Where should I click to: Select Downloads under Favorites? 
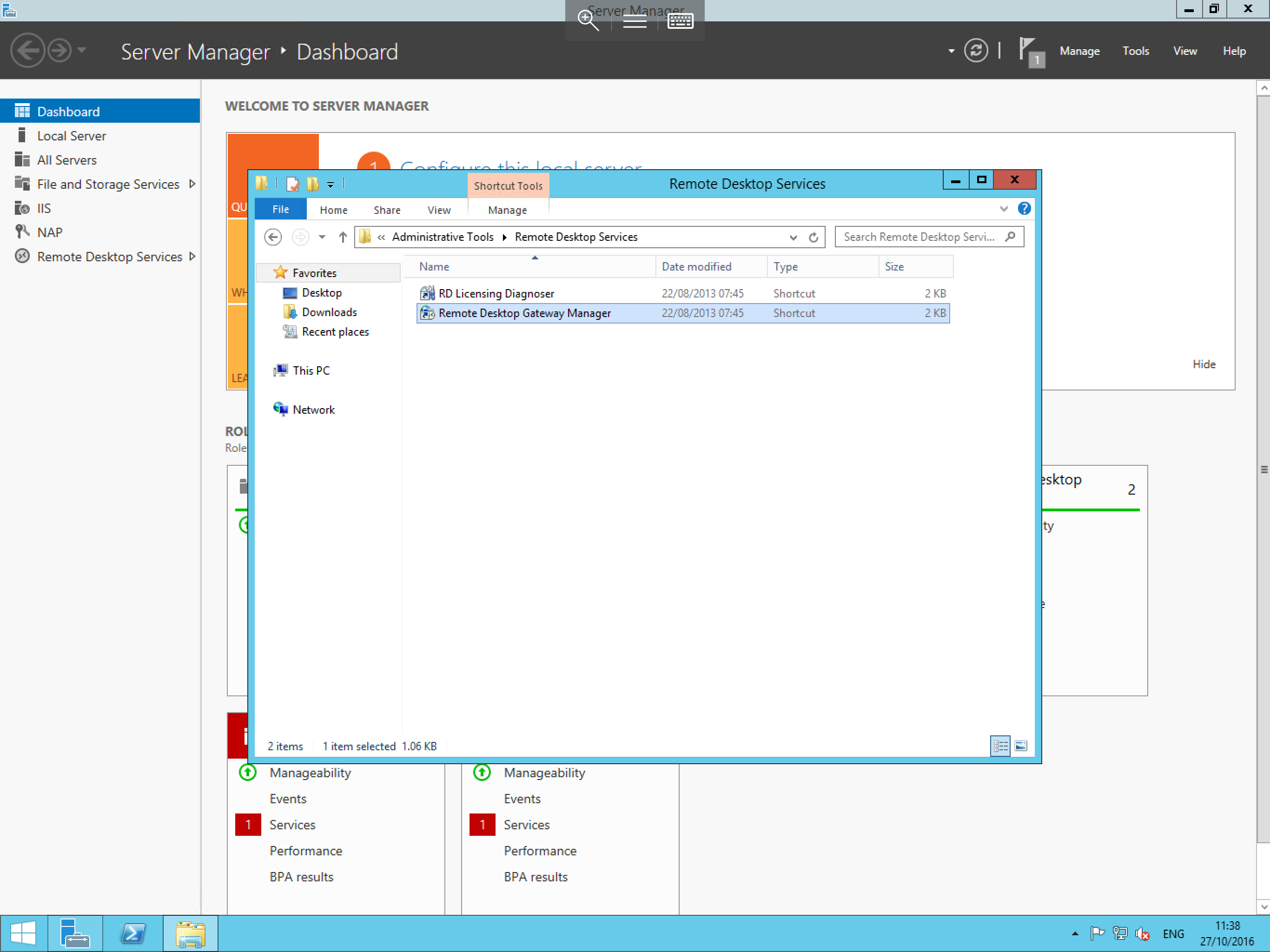(329, 312)
